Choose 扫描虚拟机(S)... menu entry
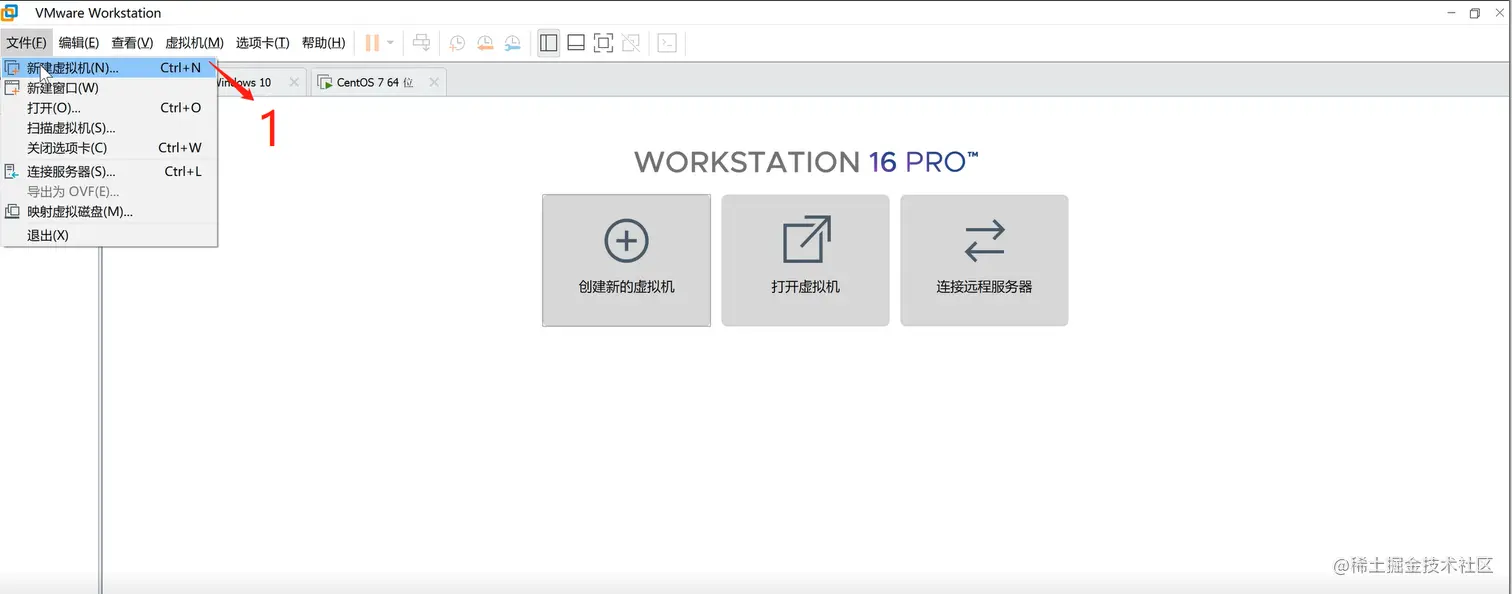 109,128
